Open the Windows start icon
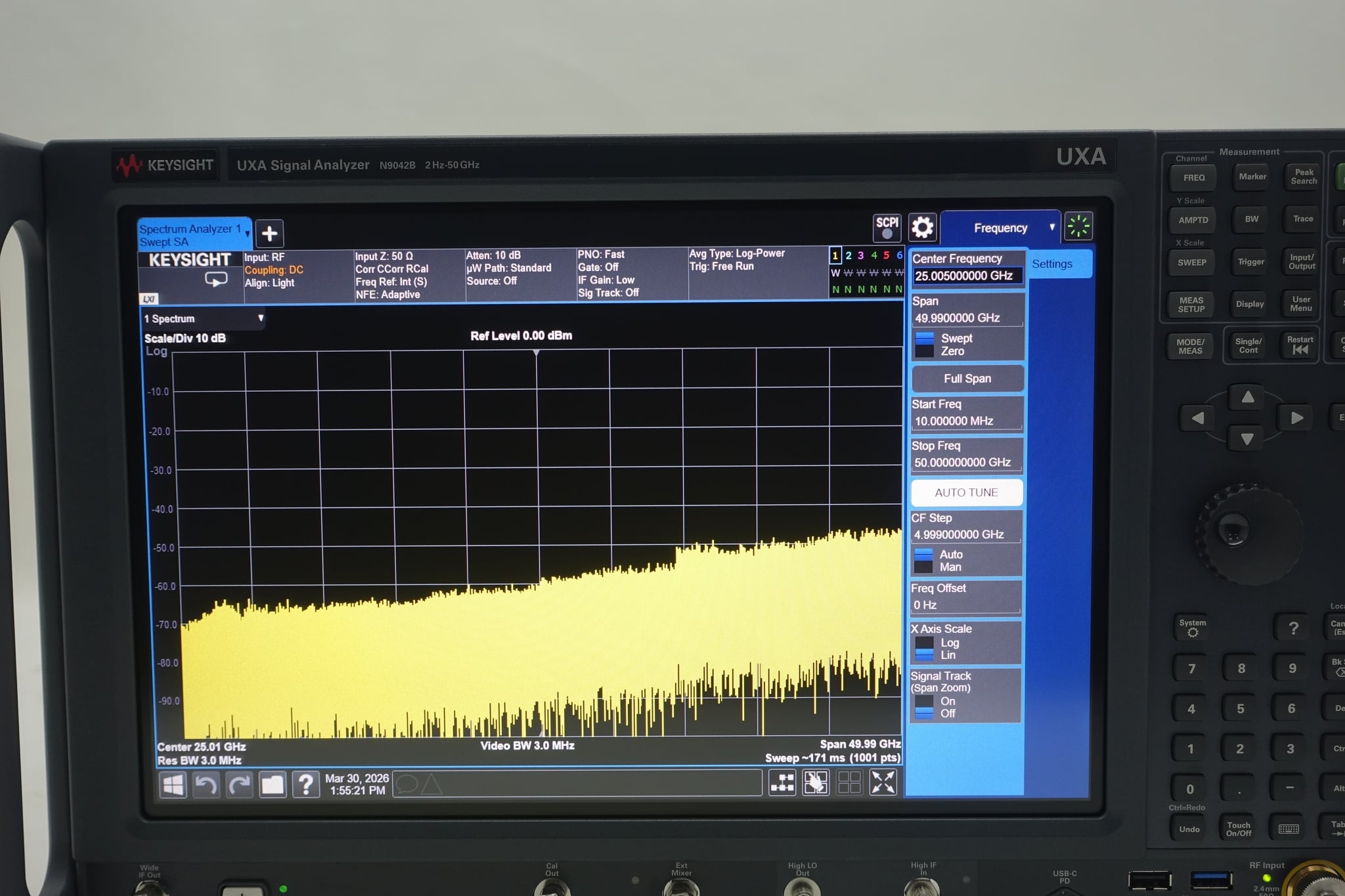This screenshot has height=896, width=1345. (x=173, y=784)
